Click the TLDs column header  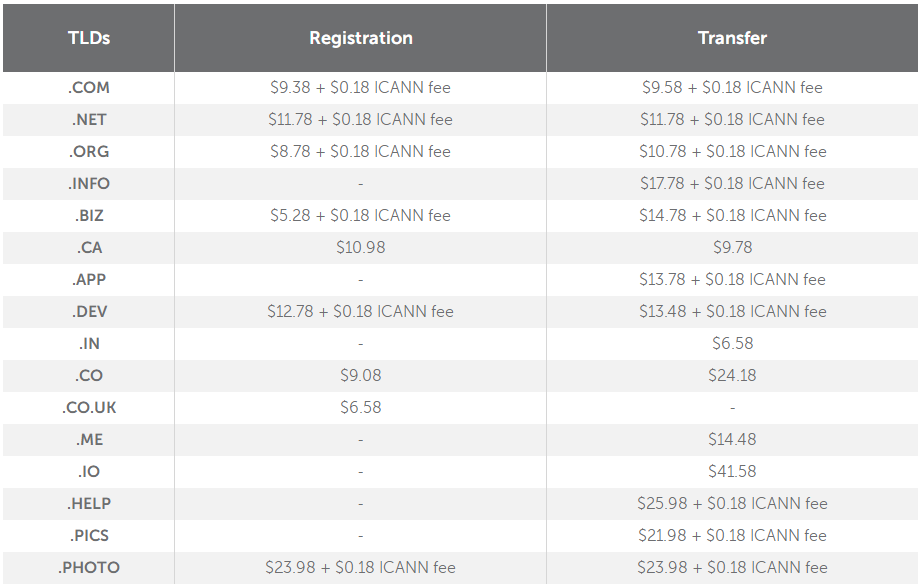[89, 38]
